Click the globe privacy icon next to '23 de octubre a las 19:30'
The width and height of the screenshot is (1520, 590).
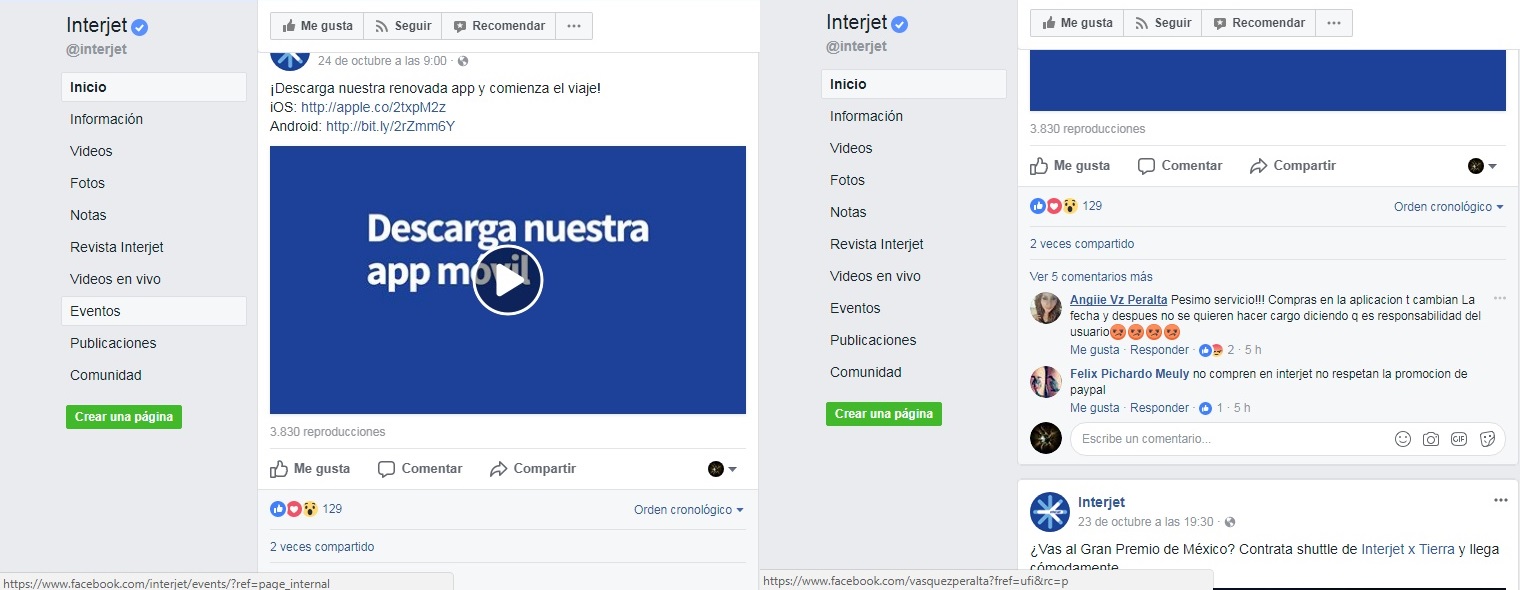tap(1229, 522)
